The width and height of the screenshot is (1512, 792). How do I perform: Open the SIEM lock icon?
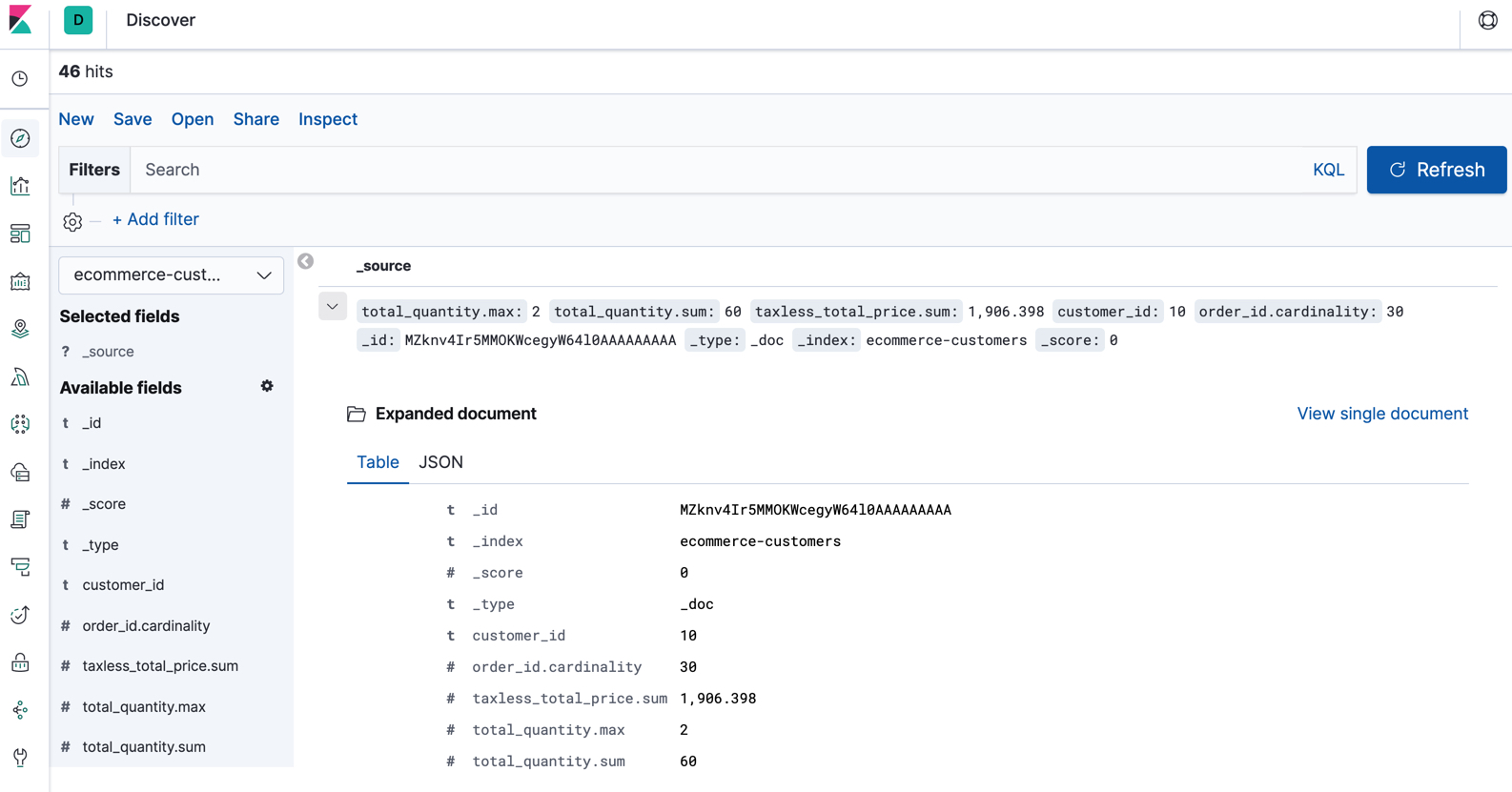[x=20, y=662]
